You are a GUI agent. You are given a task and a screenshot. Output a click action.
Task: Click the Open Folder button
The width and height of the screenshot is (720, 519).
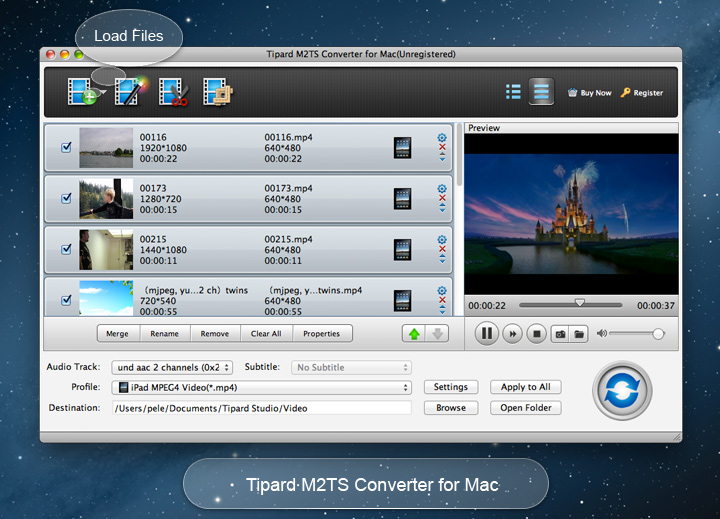tap(526, 408)
